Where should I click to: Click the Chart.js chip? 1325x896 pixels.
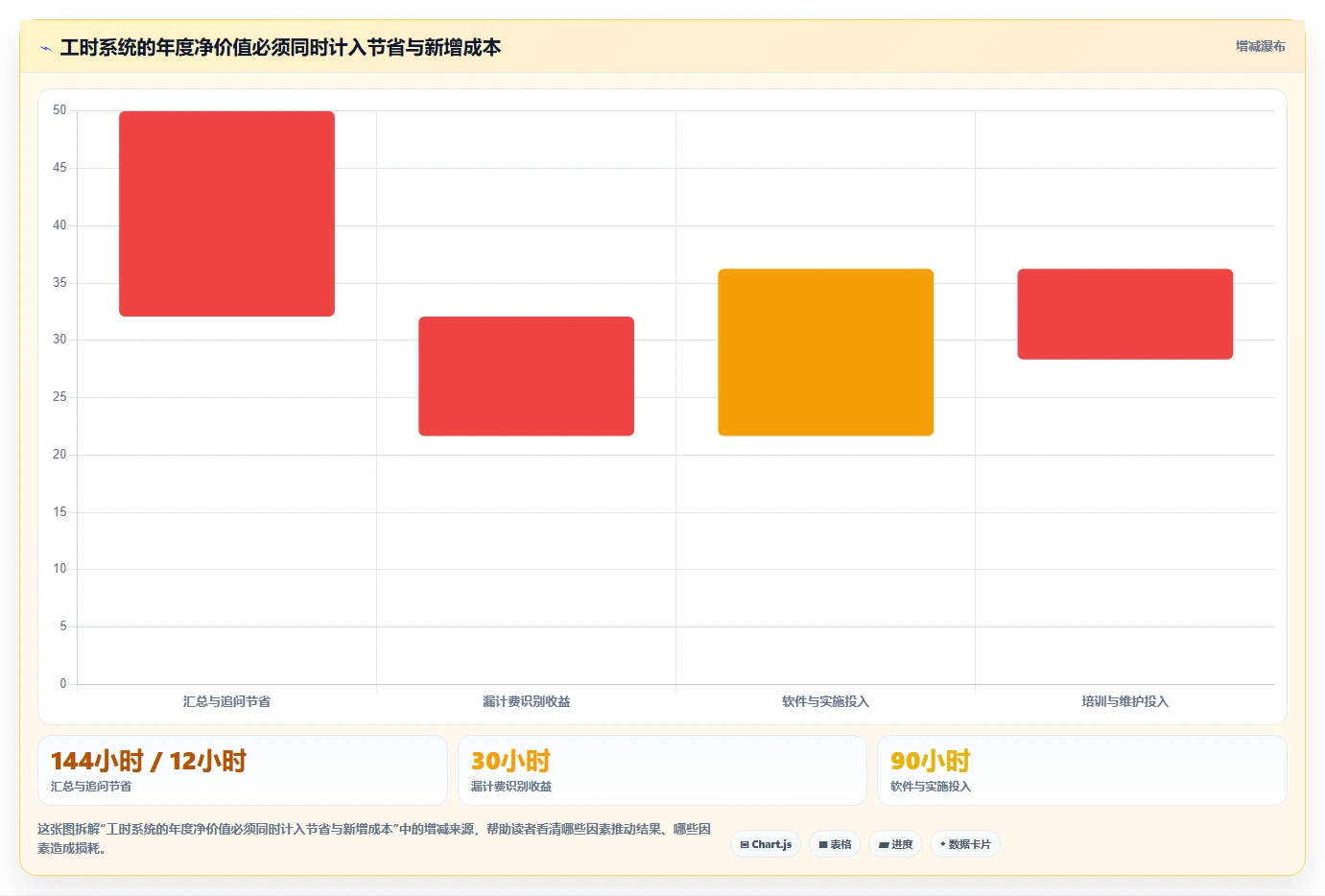[x=766, y=844]
